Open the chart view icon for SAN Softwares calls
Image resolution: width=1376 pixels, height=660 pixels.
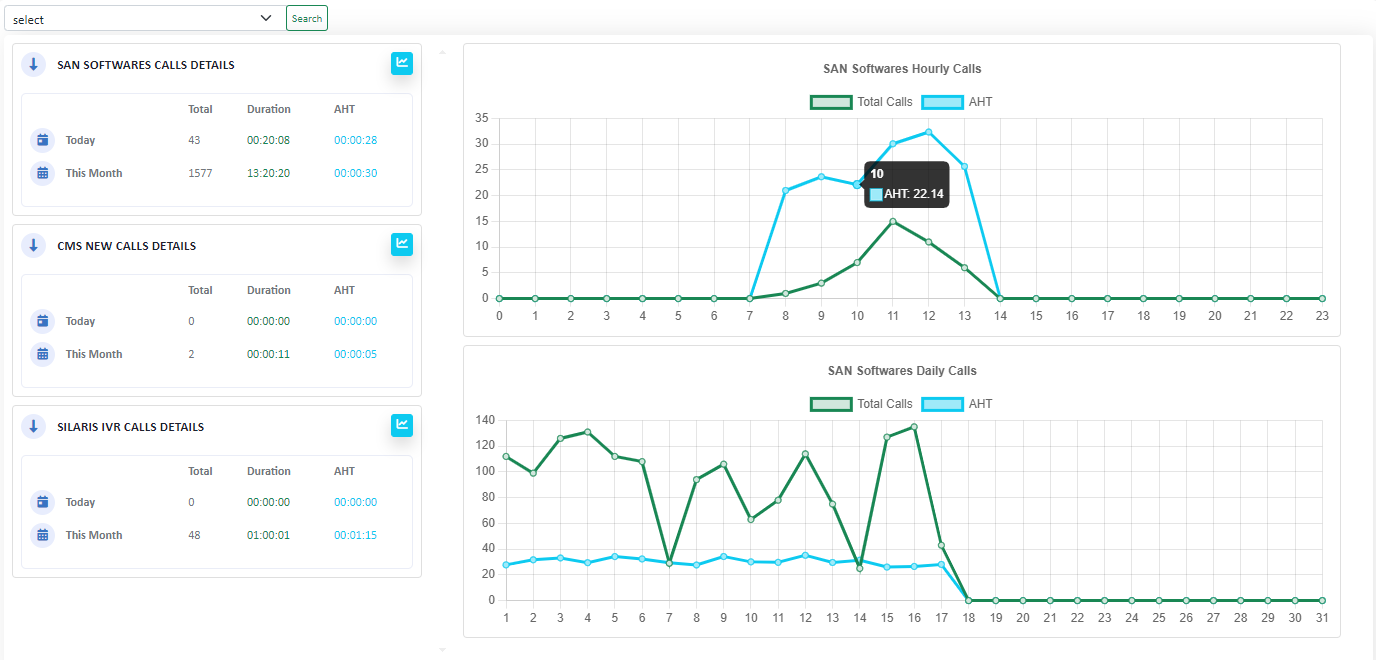pos(401,63)
